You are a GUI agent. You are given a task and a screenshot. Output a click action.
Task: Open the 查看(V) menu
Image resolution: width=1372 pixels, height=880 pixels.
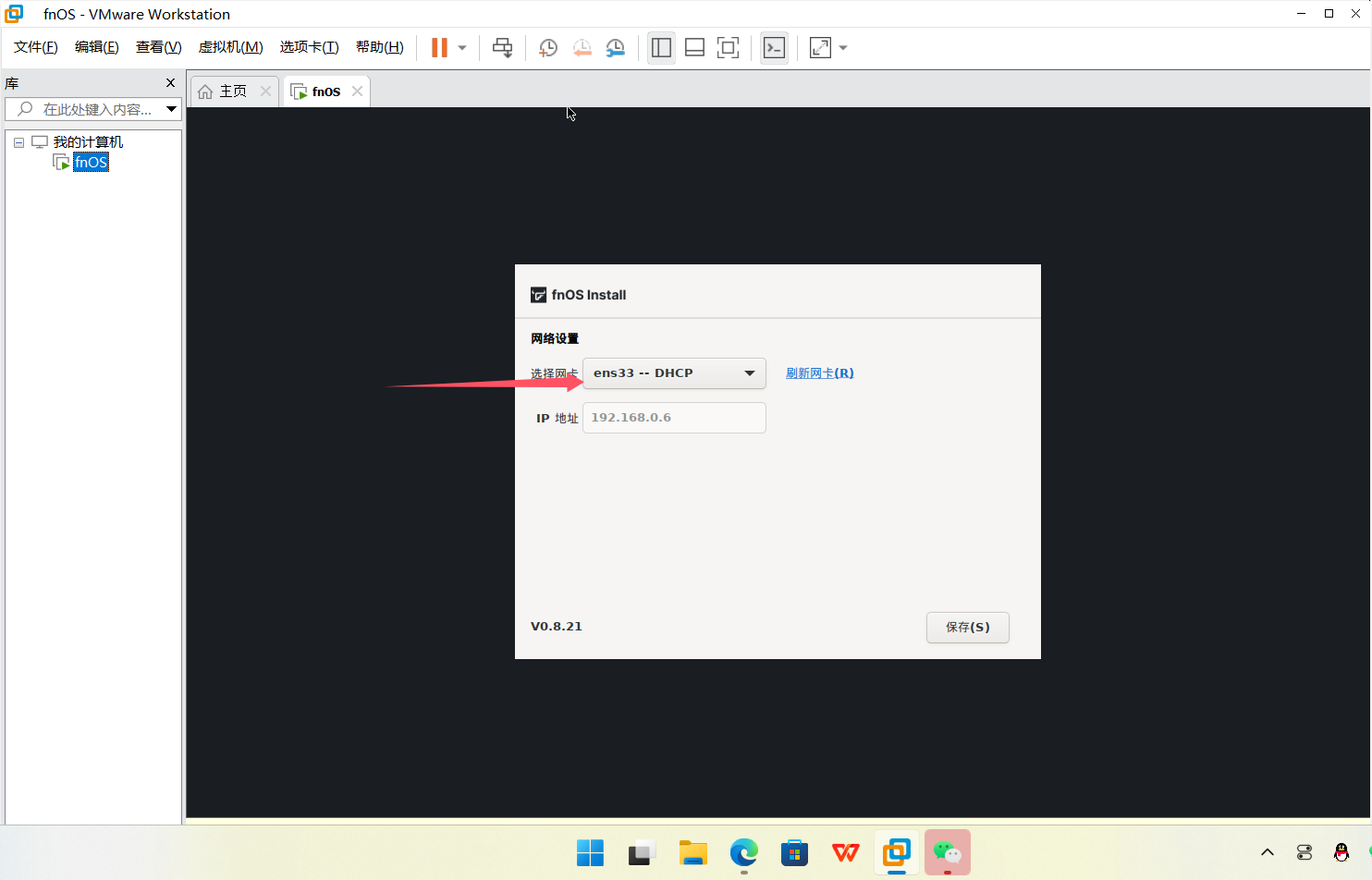(x=158, y=47)
